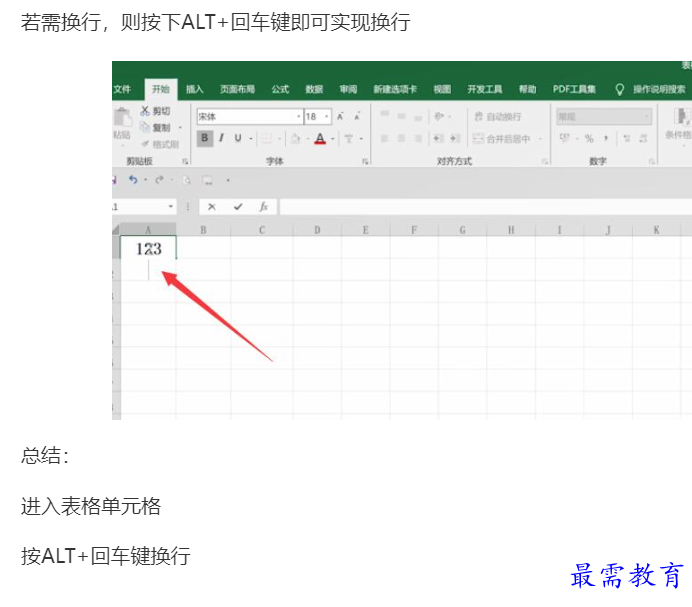Screen dimensions: 692x607
Task: Expand the Name Box dropdown
Action: [x=170, y=207]
